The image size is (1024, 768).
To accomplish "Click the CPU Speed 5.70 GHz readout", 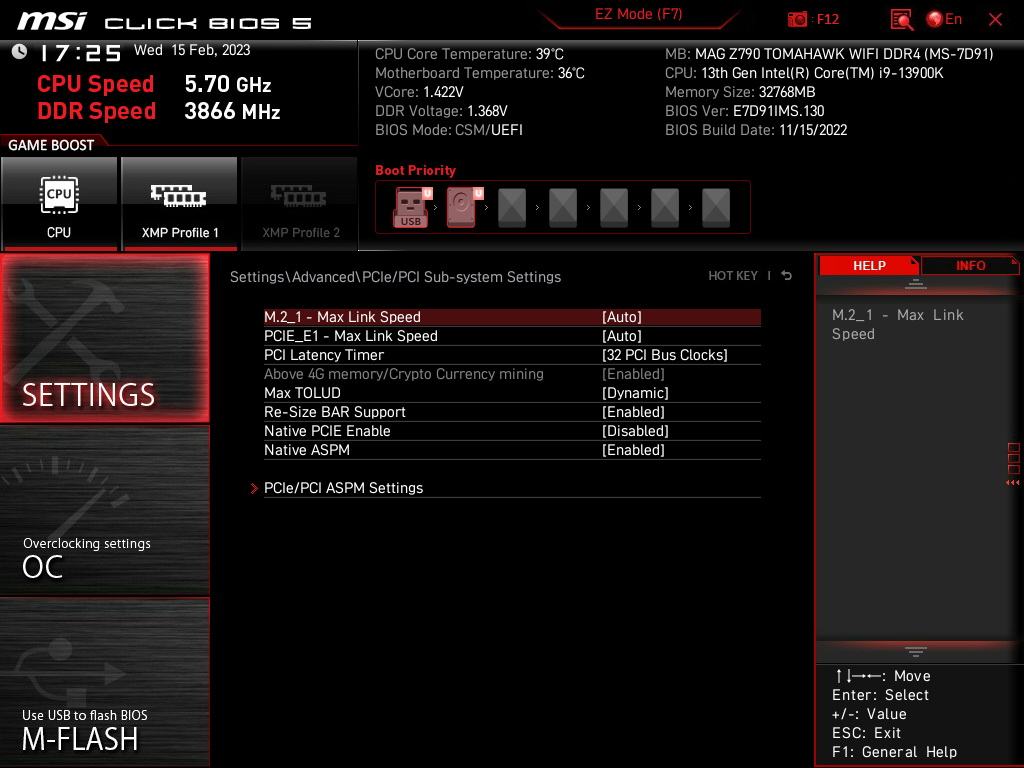I will [153, 84].
